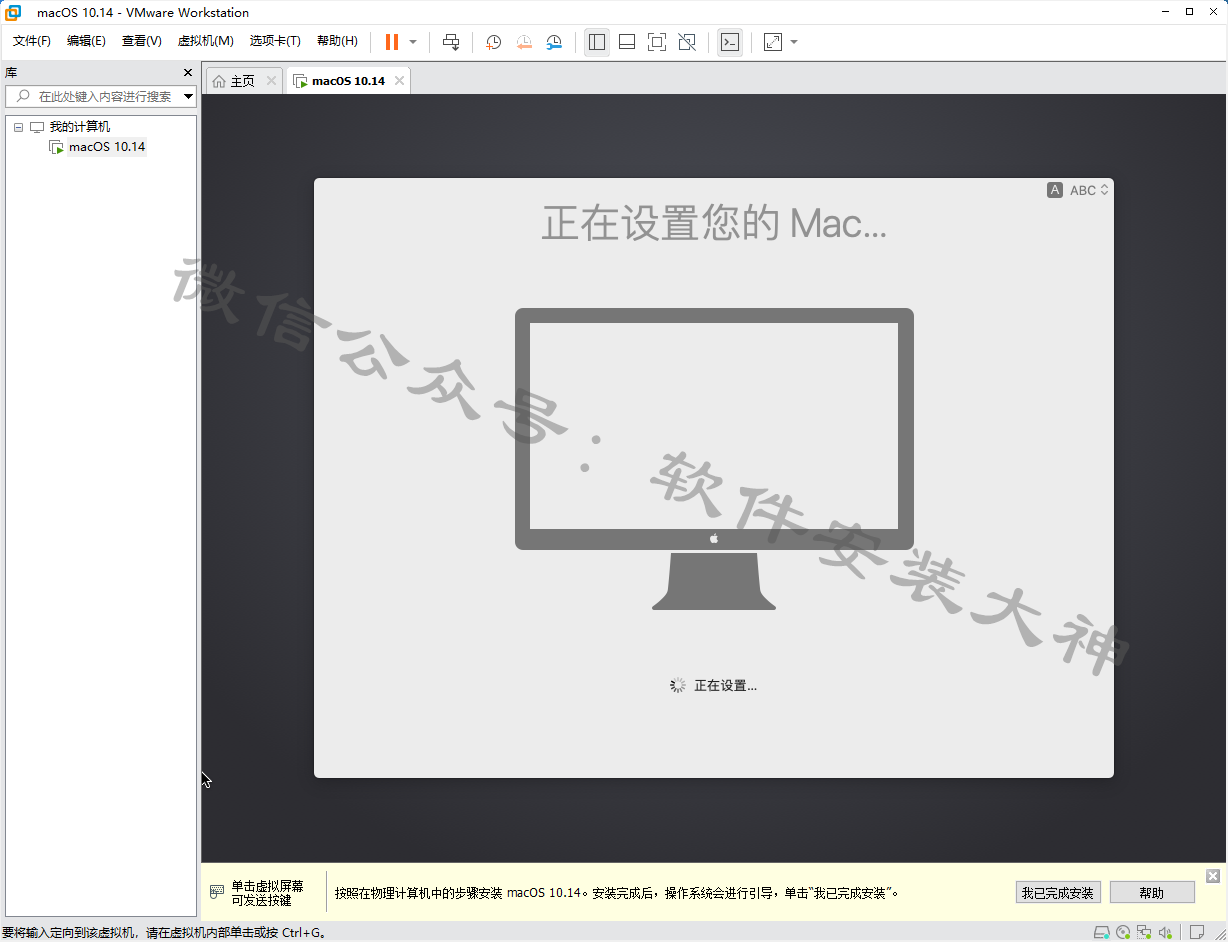
Task: Click the 我已完成安装 button
Action: tap(1058, 893)
